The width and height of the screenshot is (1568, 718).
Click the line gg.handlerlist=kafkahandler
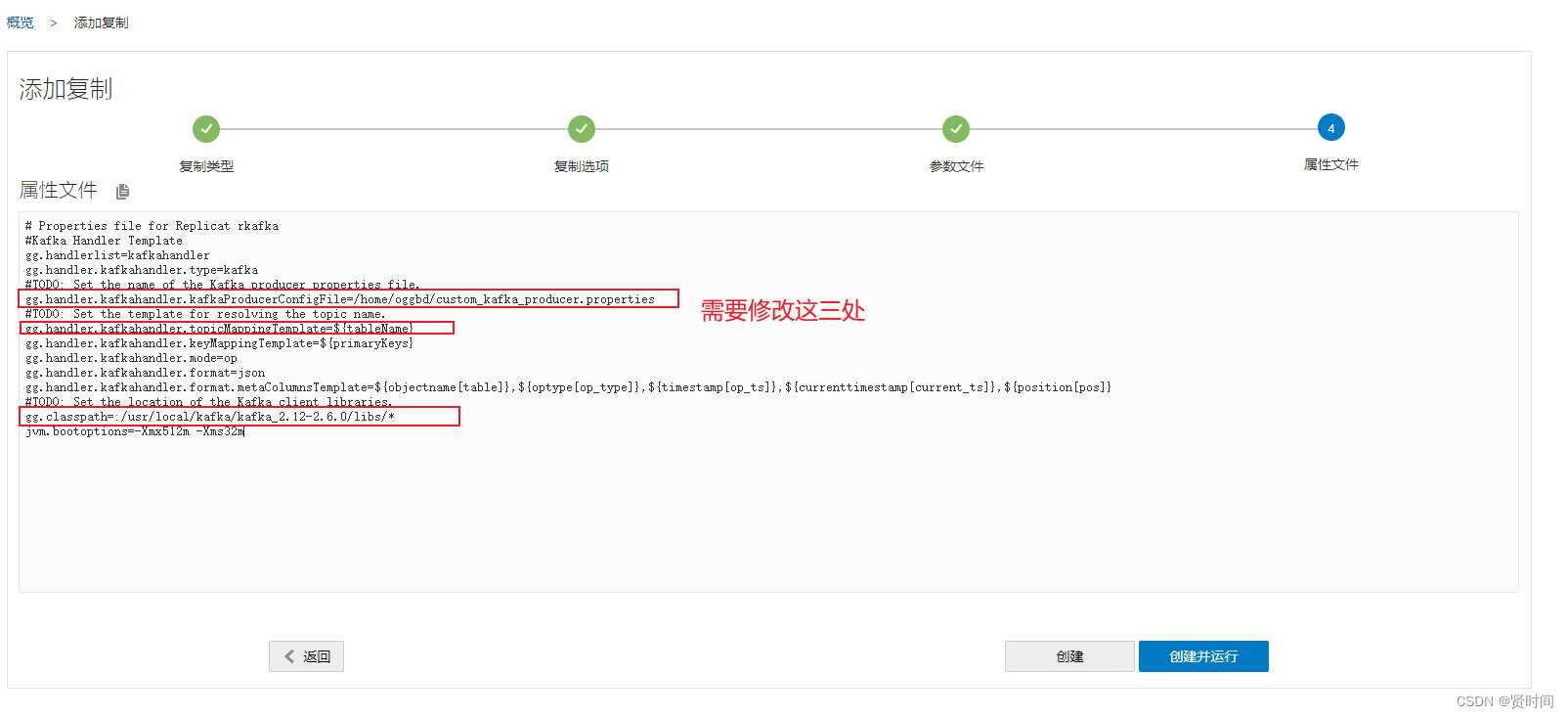coord(117,255)
